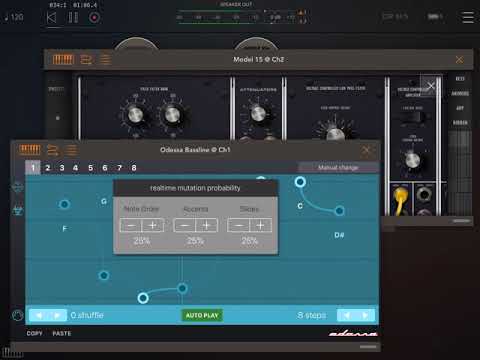This screenshot has width=480, height=360.
Task: Select the Model 15 @ Ch2 title bar
Action: (259, 60)
